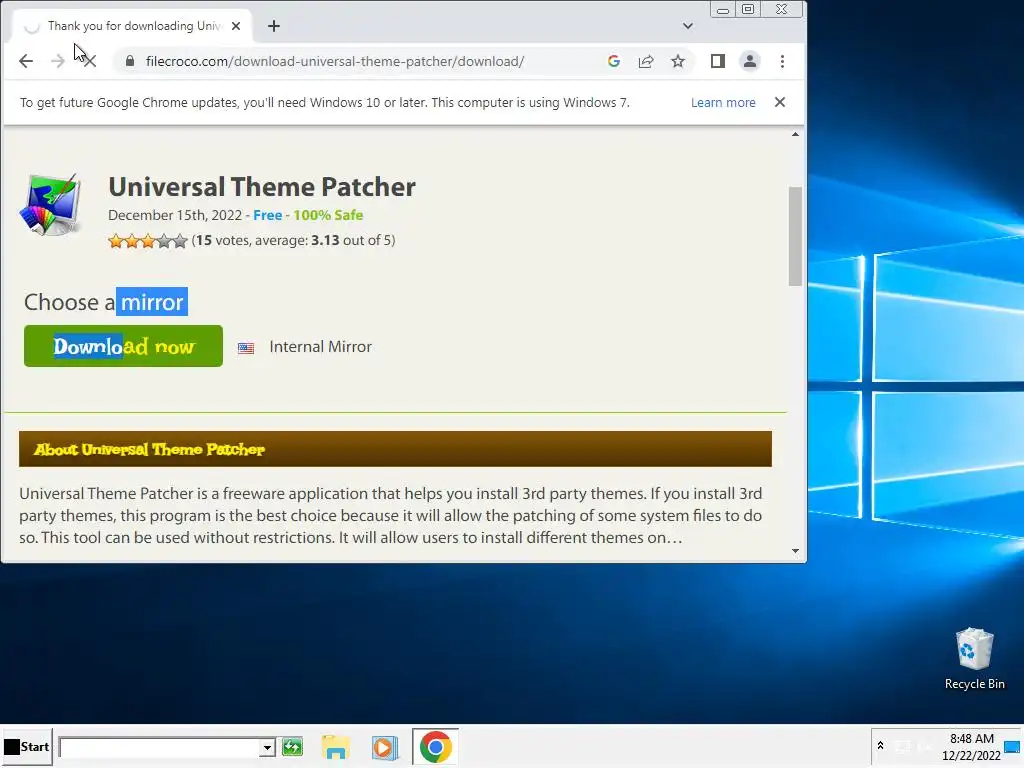Click the 'Free' label
This screenshot has width=1024, height=768.
pyautogui.click(x=268, y=215)
